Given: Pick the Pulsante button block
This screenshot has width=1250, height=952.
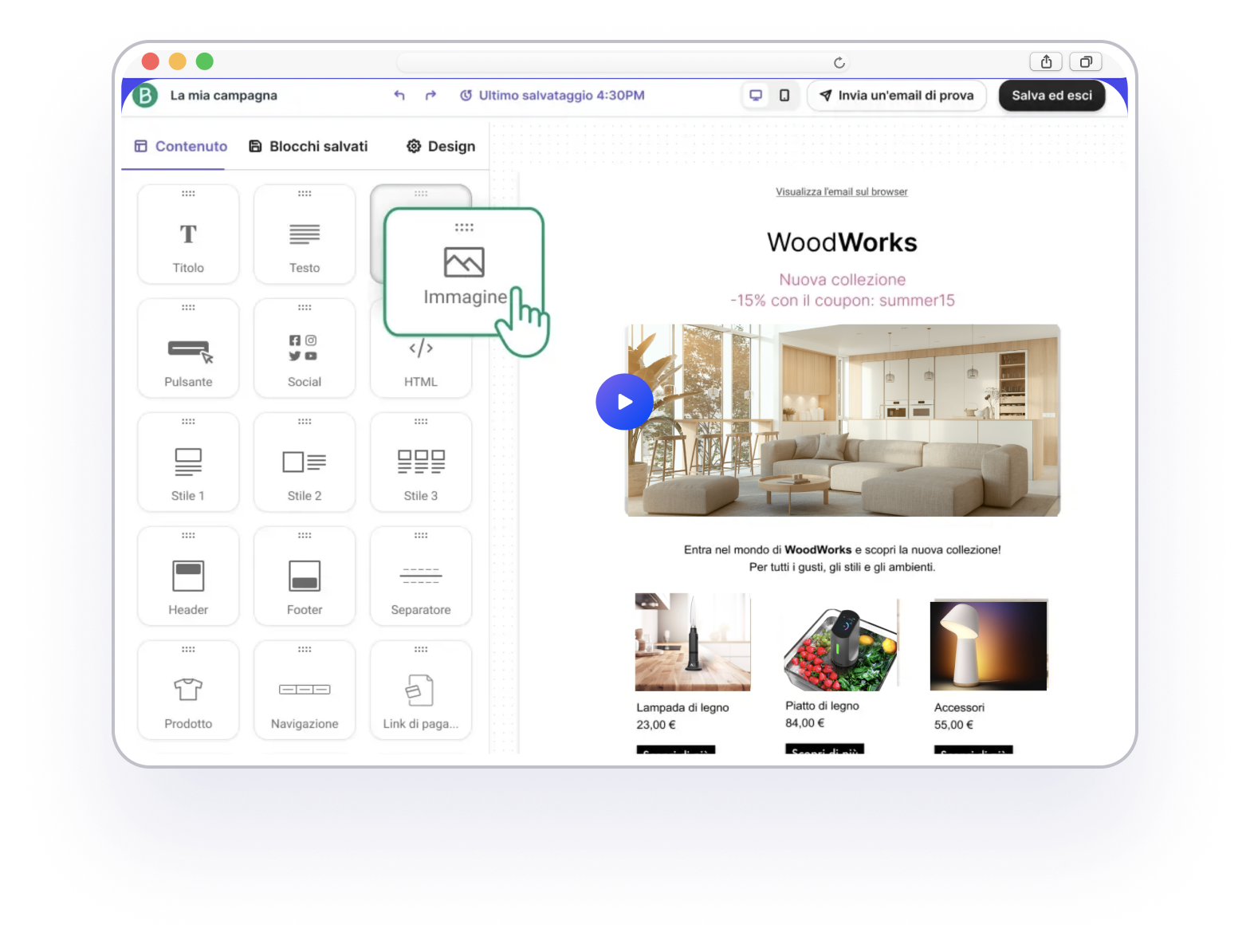Looking at the screenshot, I should [x=188, y=349].
